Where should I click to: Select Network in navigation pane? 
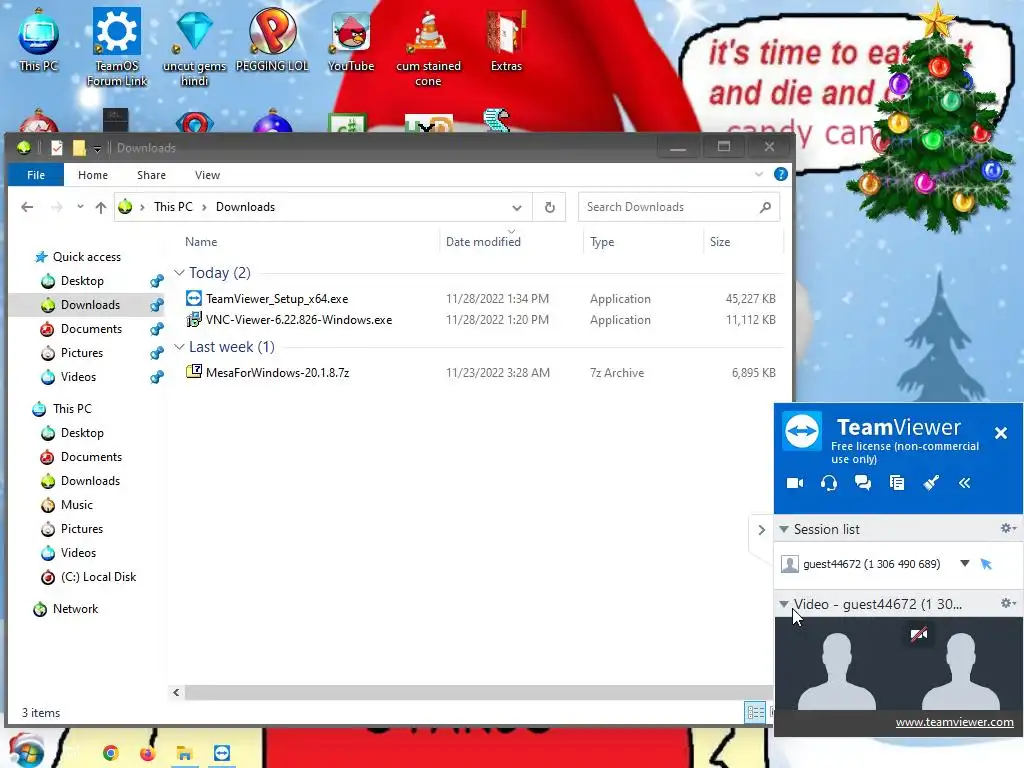click(75, 609)
